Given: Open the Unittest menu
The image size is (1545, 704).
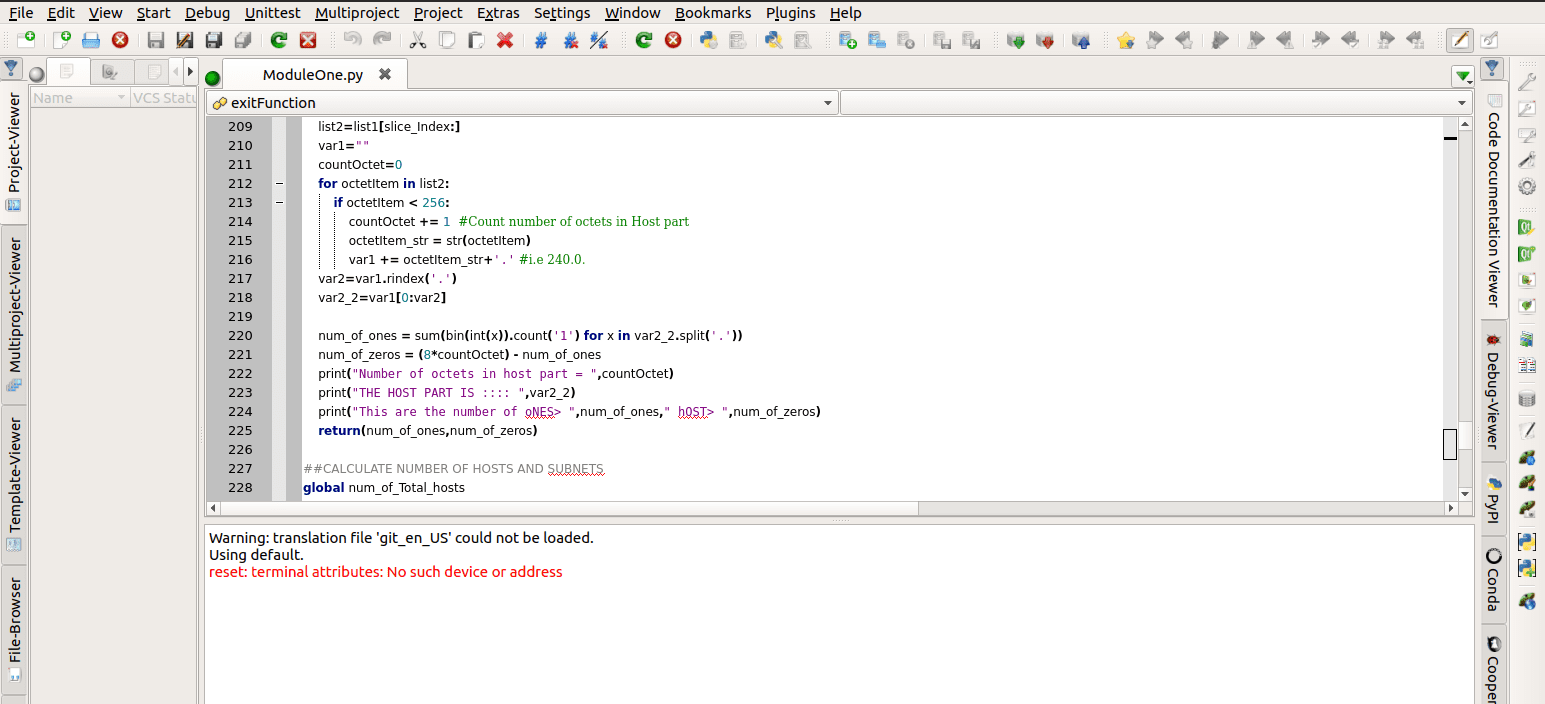Looking at the screenshot, I should (x=272, y=13).
